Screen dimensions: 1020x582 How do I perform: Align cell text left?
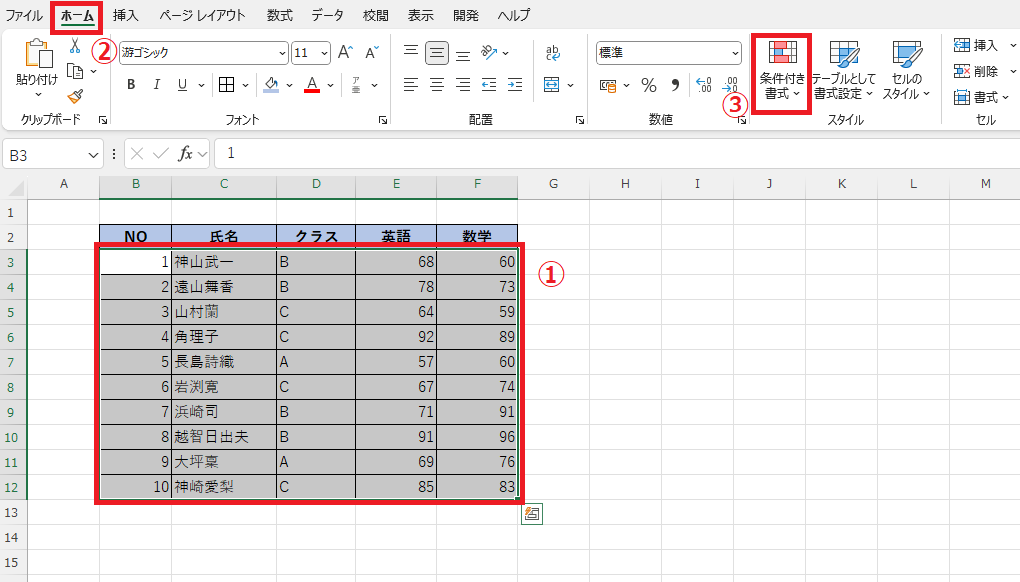coord(410,85)
